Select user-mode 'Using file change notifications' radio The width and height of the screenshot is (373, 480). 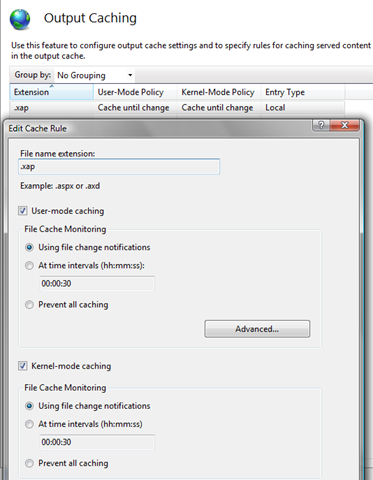point(29,247)
